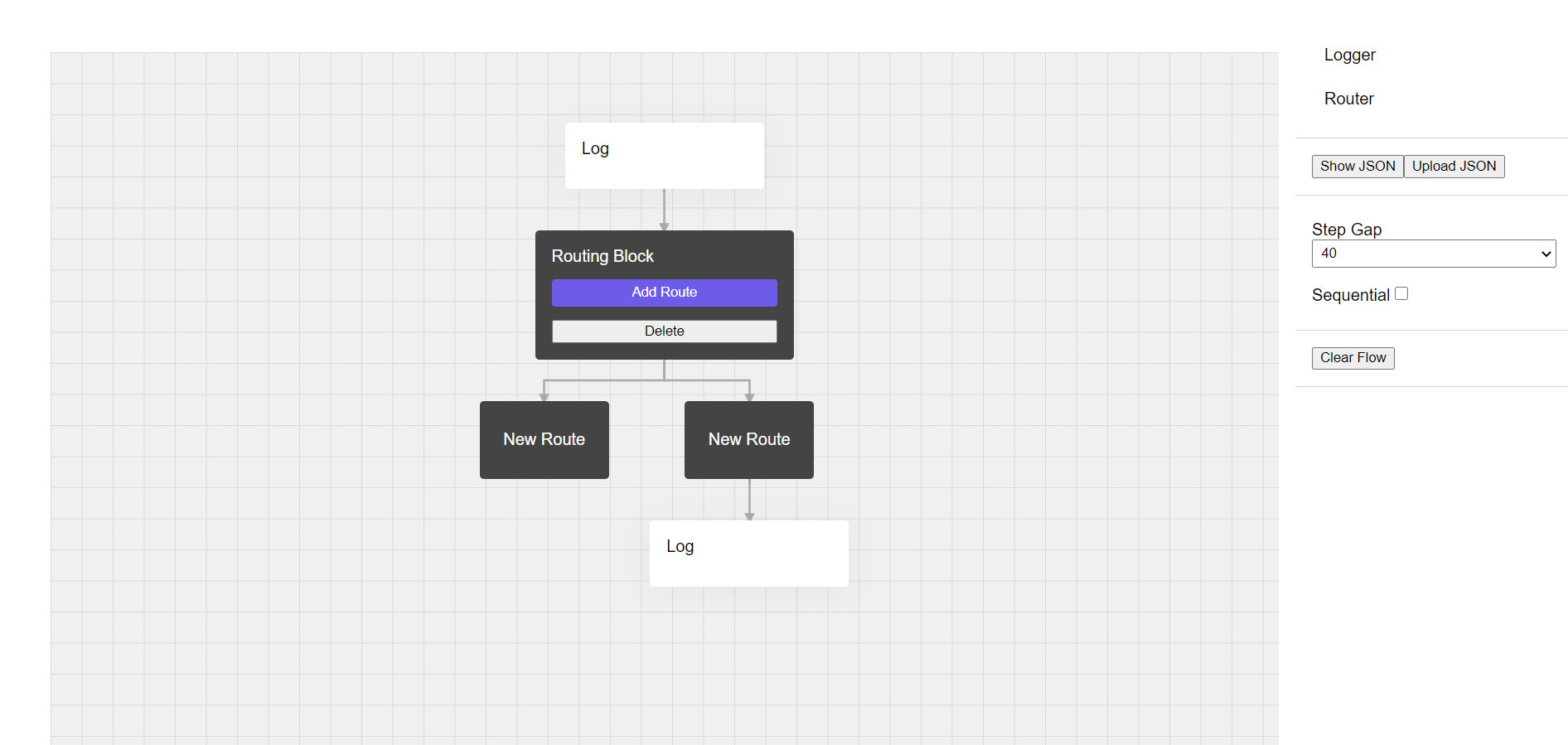Click the Show JSON button
Screen dimensions: 1568x745
click(1357, 167)
